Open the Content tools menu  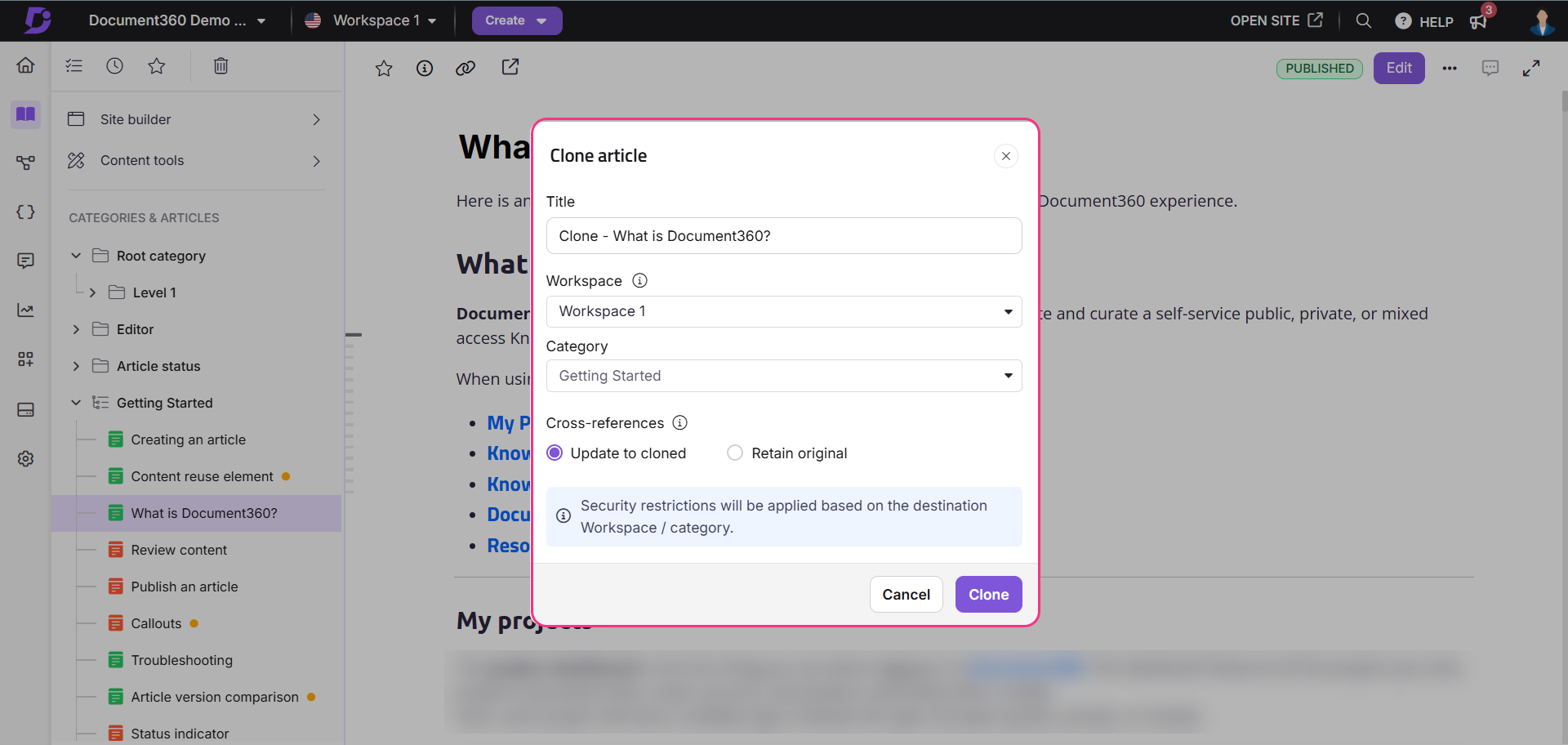(196, 160)
